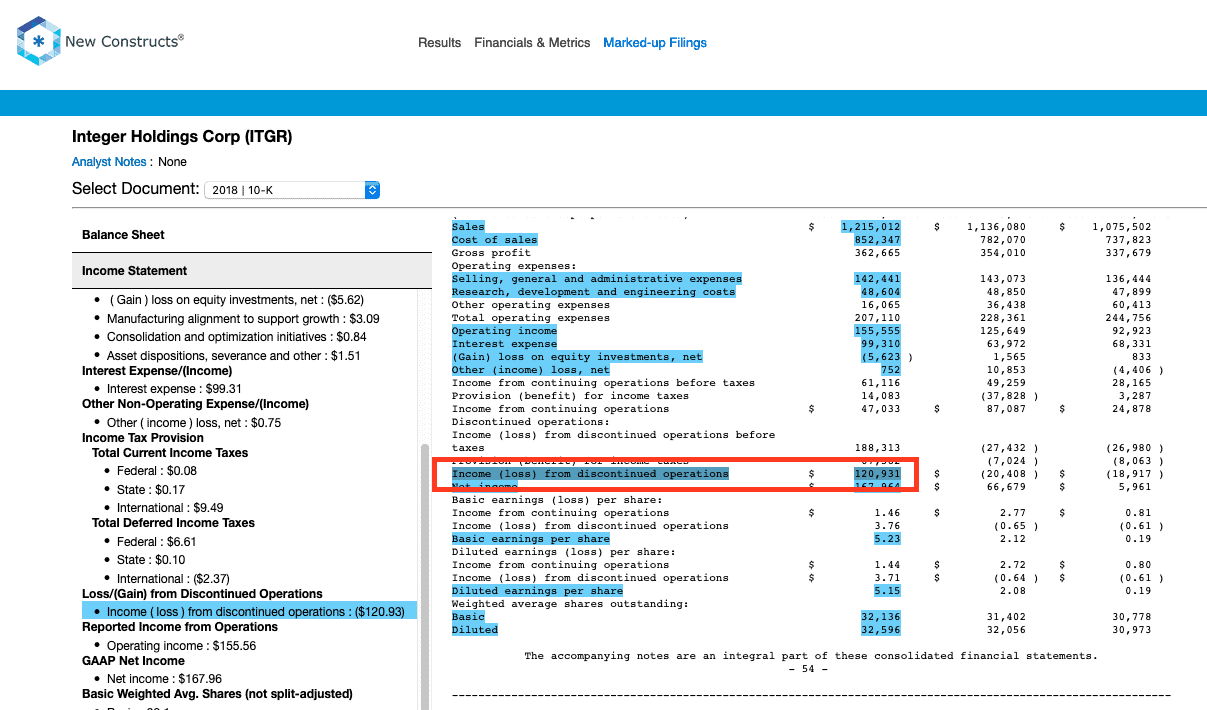Click the highlighted value (5,623
Image resolution: width=1207 pixels, height=710 pixels.
coord(880,357)
